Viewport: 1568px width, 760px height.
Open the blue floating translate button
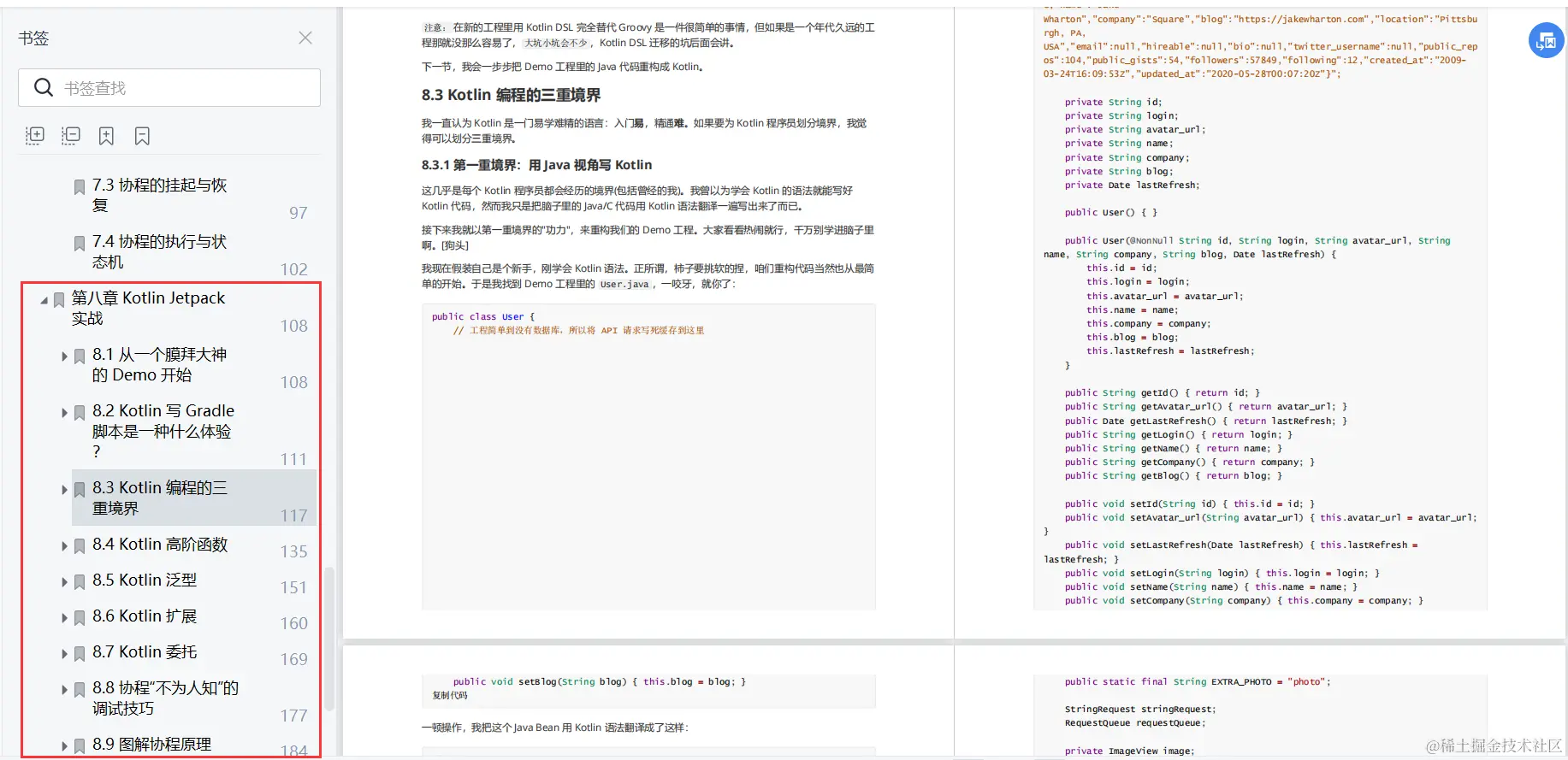click(x=1546, y=40)
